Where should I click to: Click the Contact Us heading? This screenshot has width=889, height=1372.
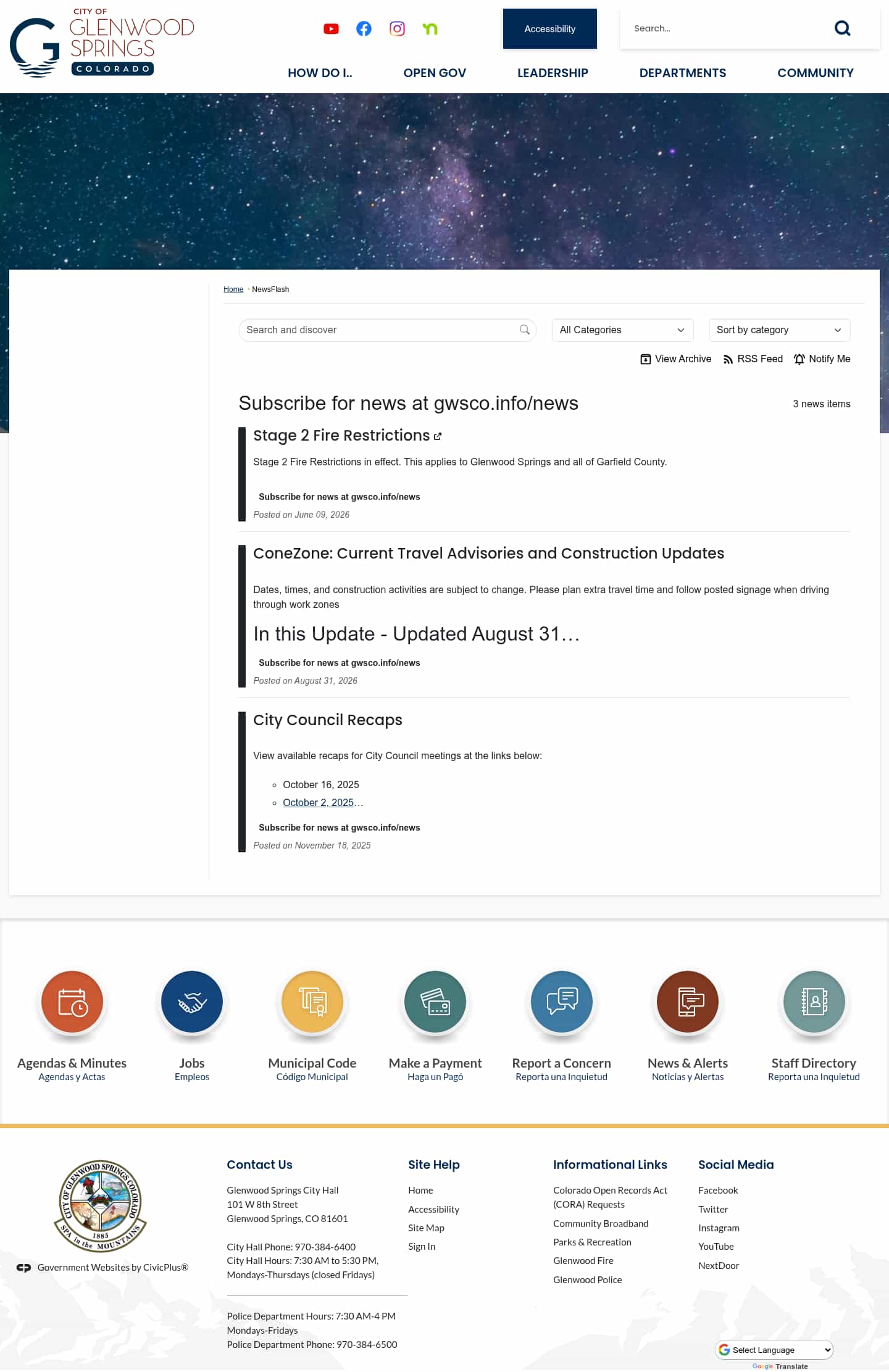(x=259, y=1164)
